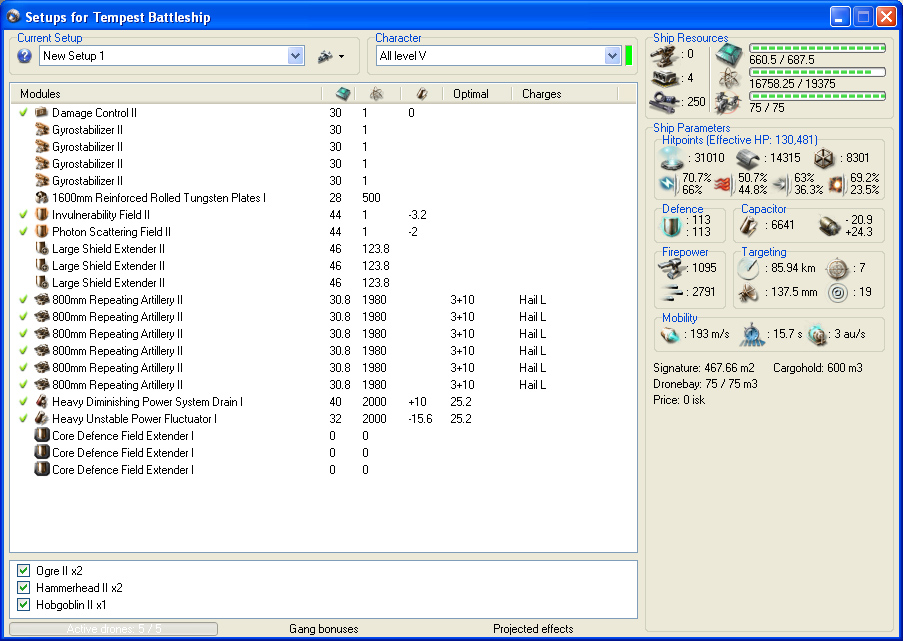
Task: Click the align time icon in Mobility
Action: [751, 336]
